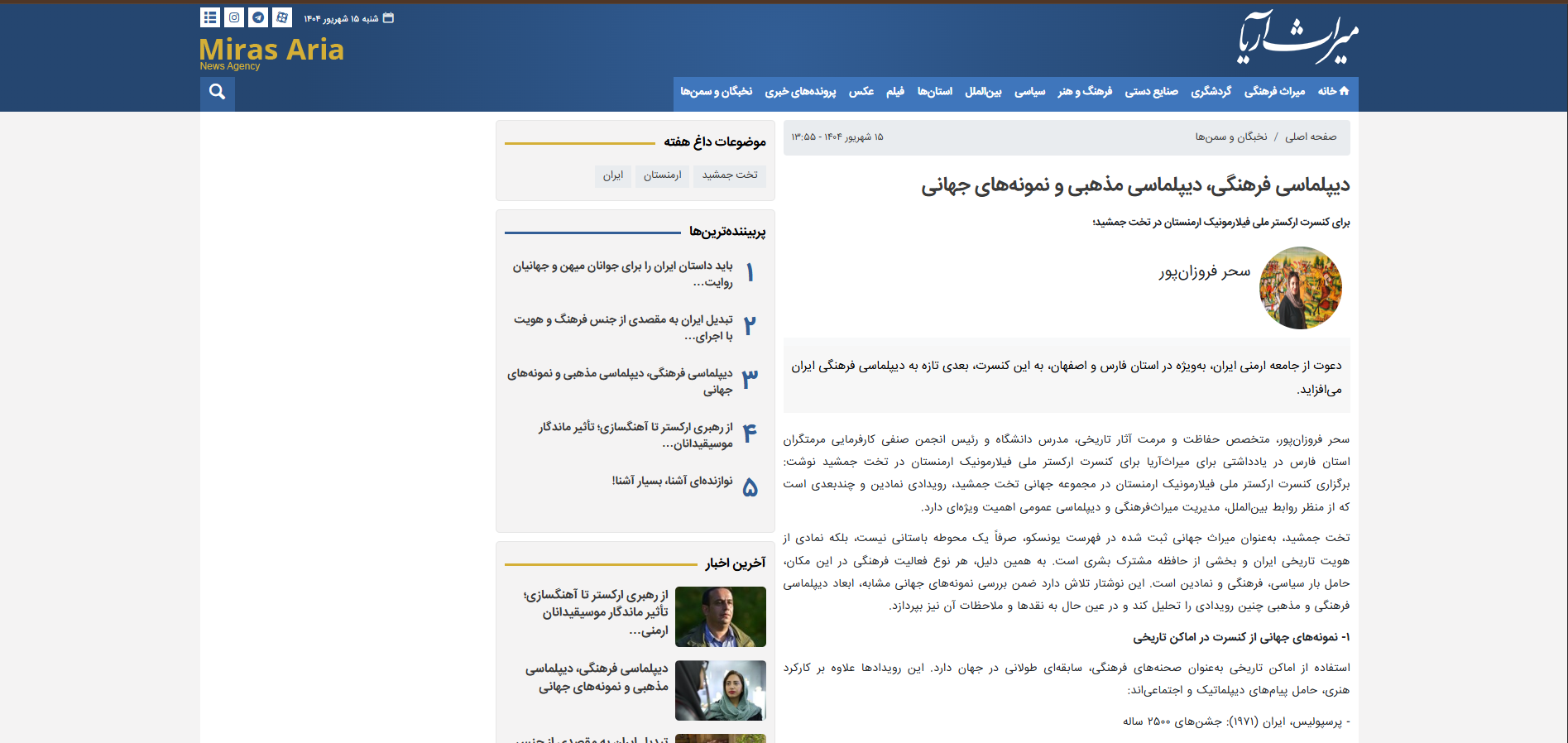Viewport: 1568px width, 743px height.
Task: Click نخبگان و سمن‌ها breadcrumb link
Action: [x=1230, y=137]
